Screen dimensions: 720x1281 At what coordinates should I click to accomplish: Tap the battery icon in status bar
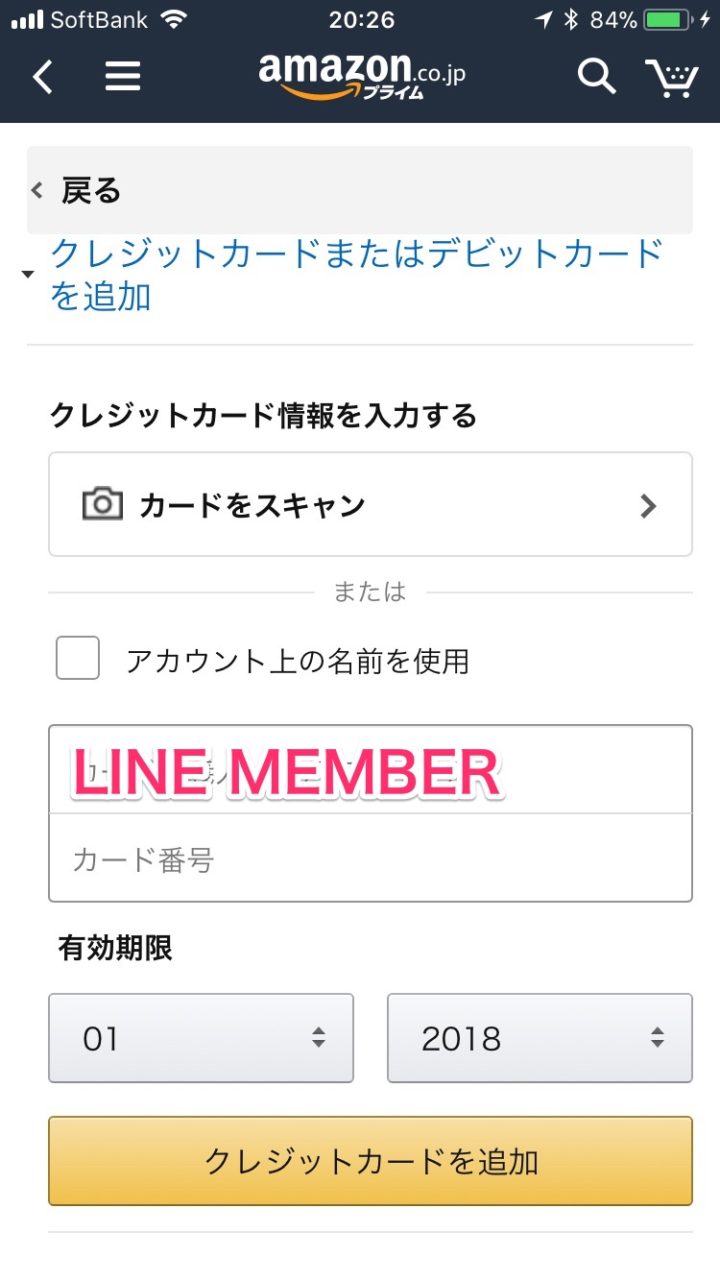click(669, 20)
